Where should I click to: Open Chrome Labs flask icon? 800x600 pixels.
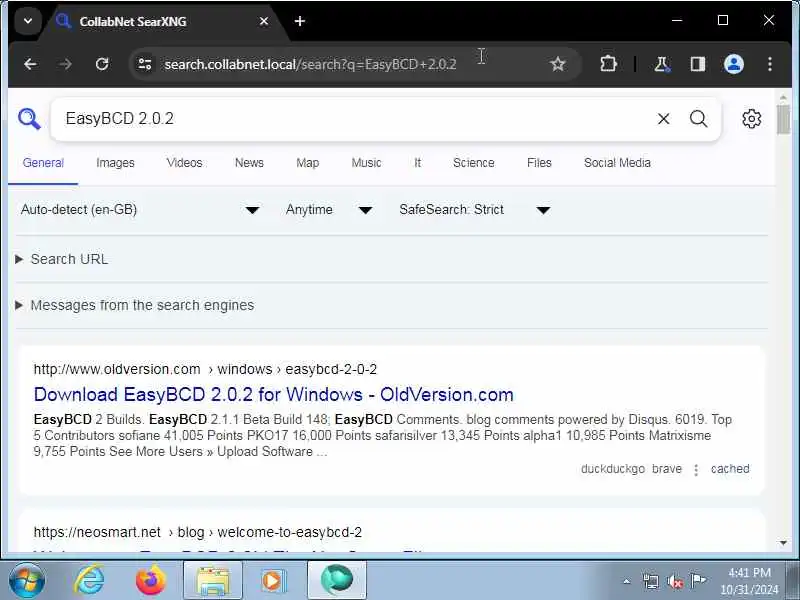coord(662,64)
